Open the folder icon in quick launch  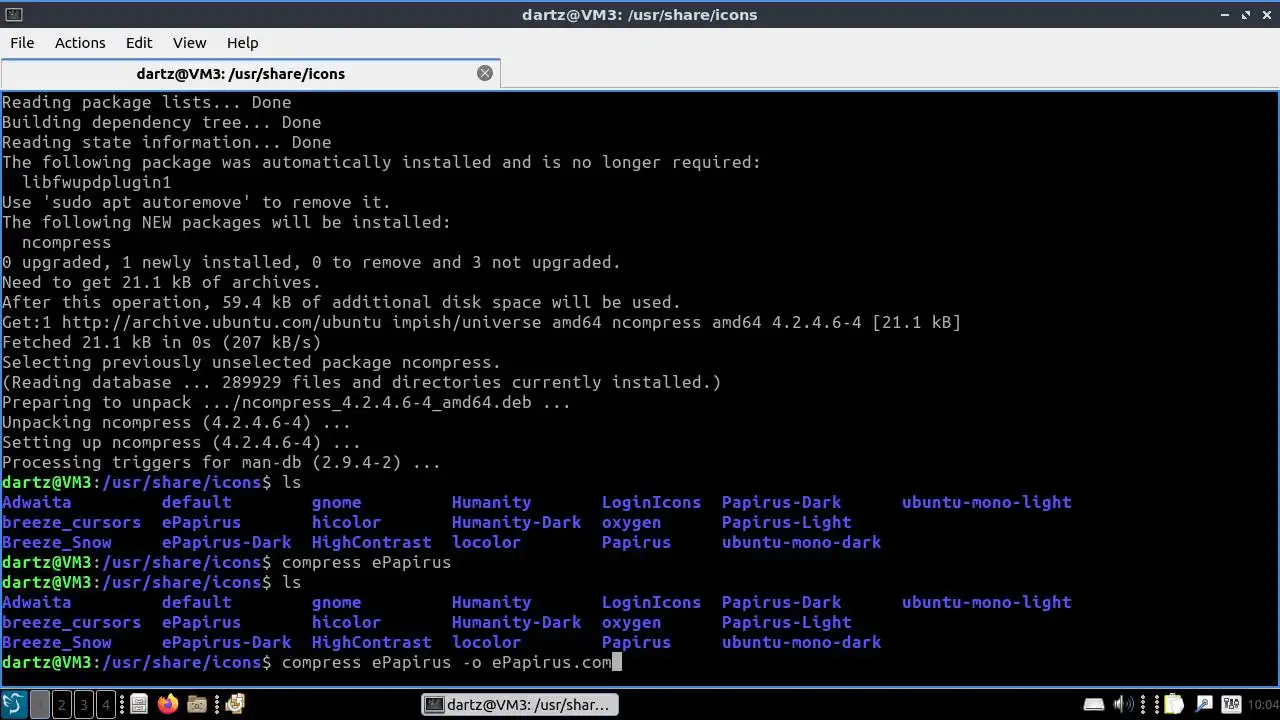point(197,705)
